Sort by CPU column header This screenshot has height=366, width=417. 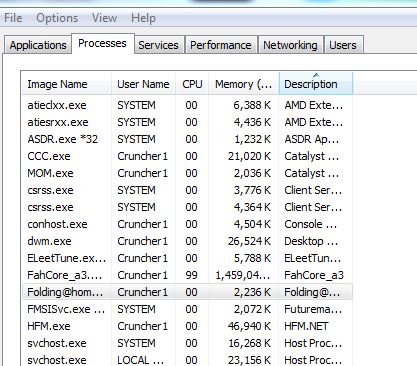(192, 84)
